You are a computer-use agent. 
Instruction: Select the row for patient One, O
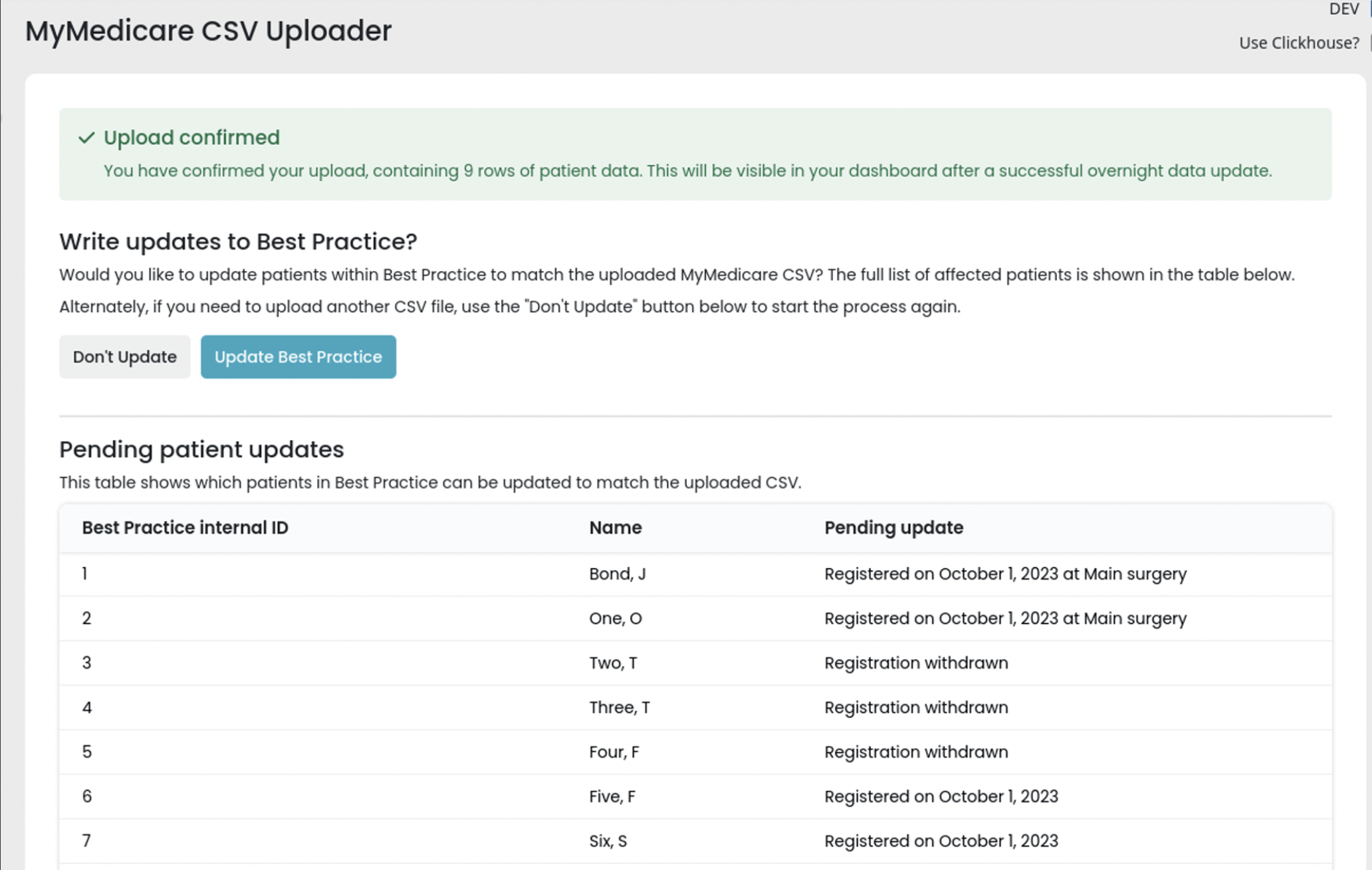(x=615, y=618)
